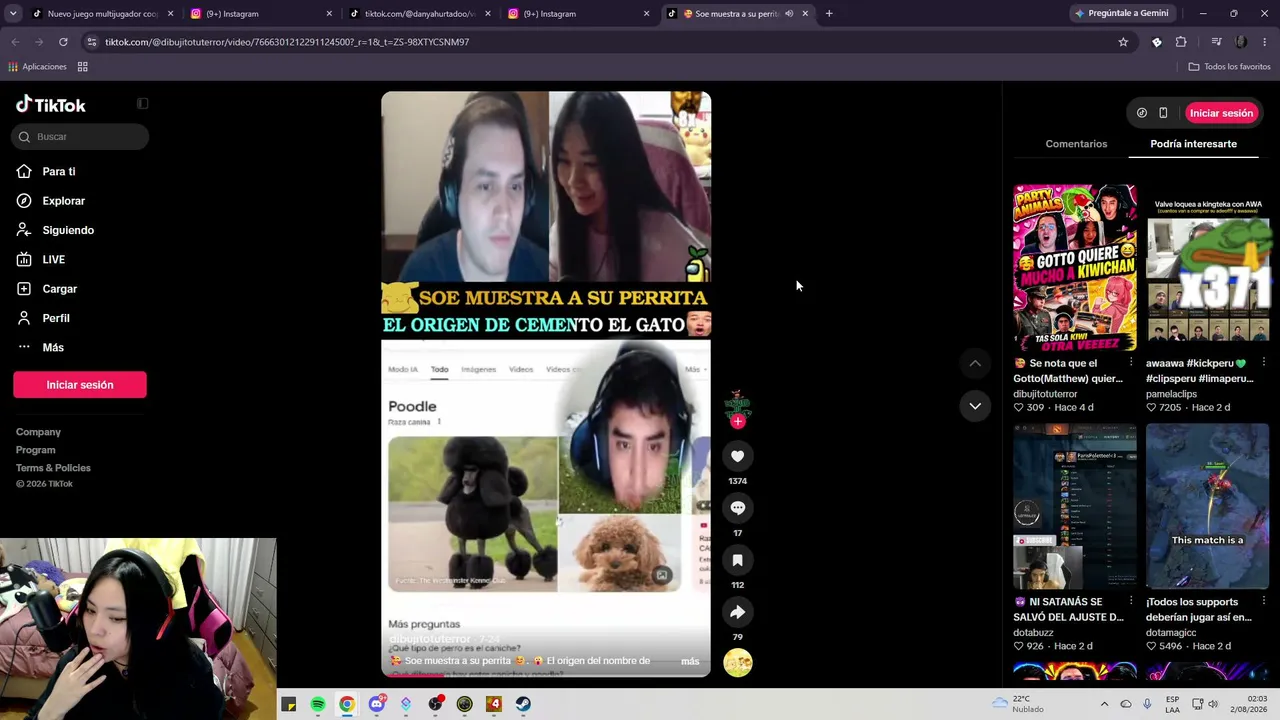Viewport: 1280px width, 720px height.
Task: View site information icon in address bar
Action: [x=92, y=42]
